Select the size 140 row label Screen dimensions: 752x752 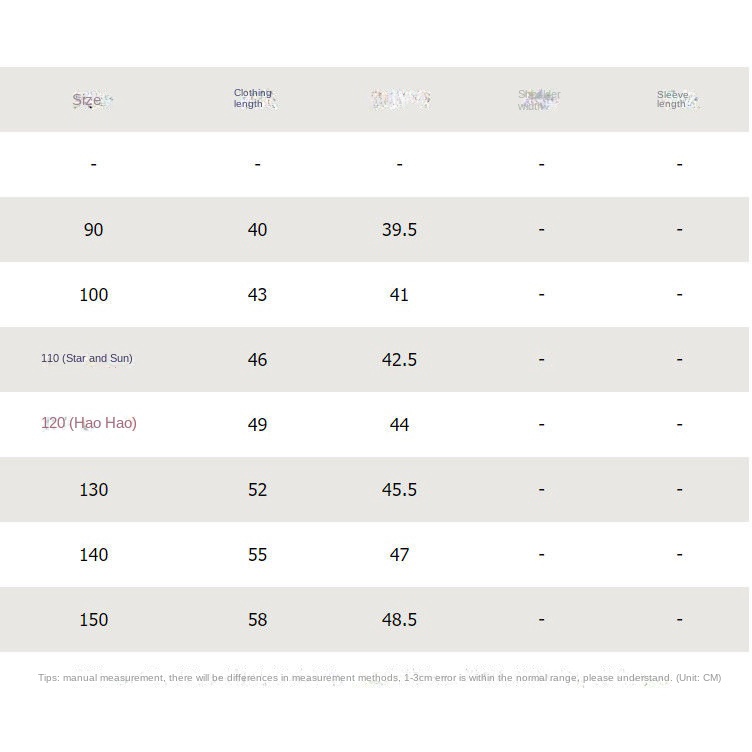click(93, 555)
